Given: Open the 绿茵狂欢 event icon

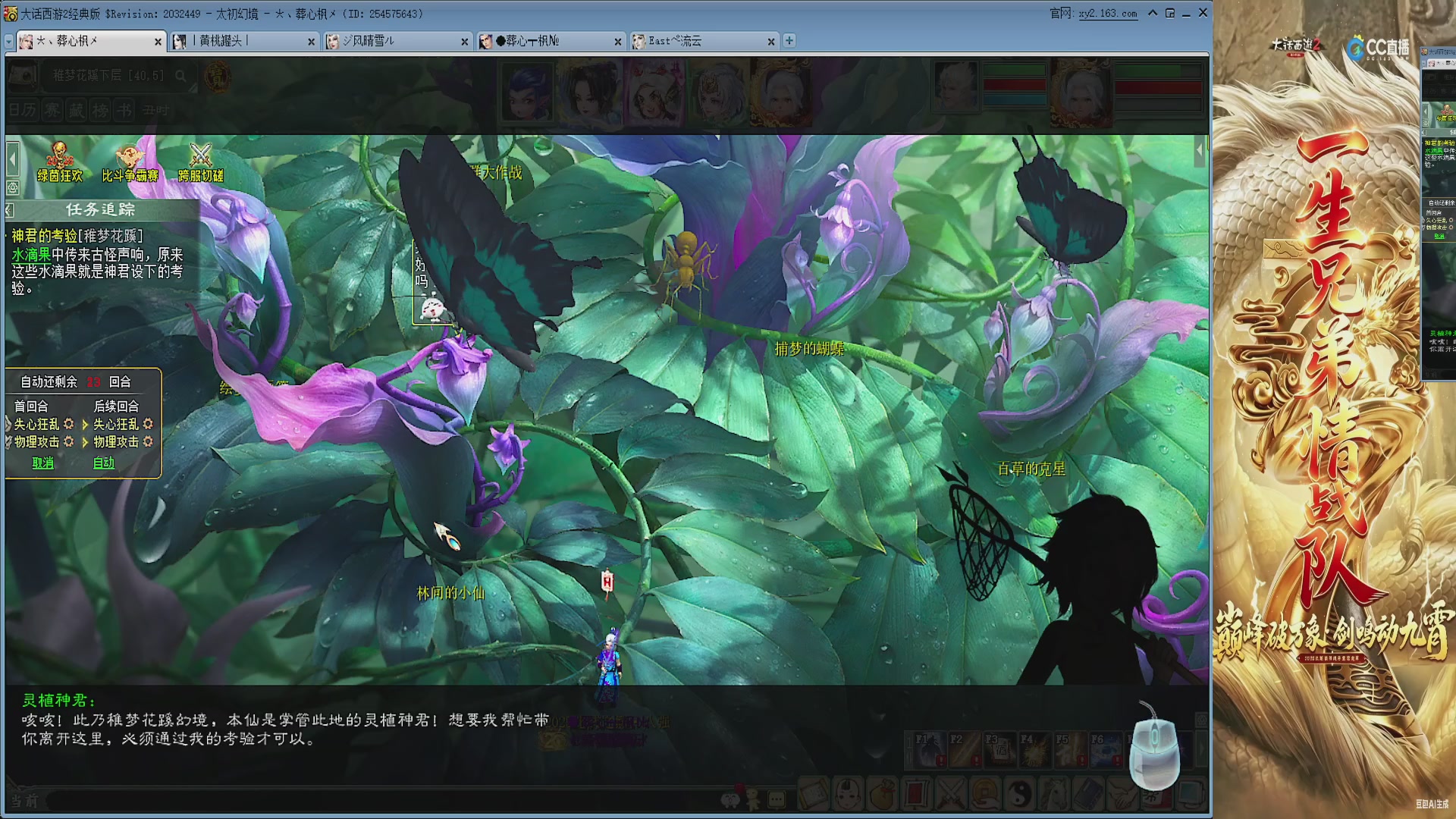Looking at the screenshot, I should coord(59,162).
